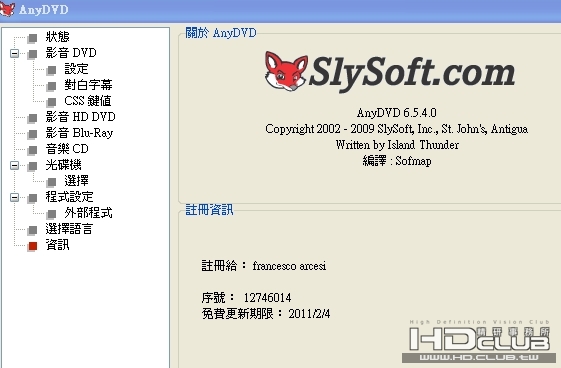Click the Copyright 2002 - 2009 SlySoft line
Screen dimensions: 561x368
[396, 129]
